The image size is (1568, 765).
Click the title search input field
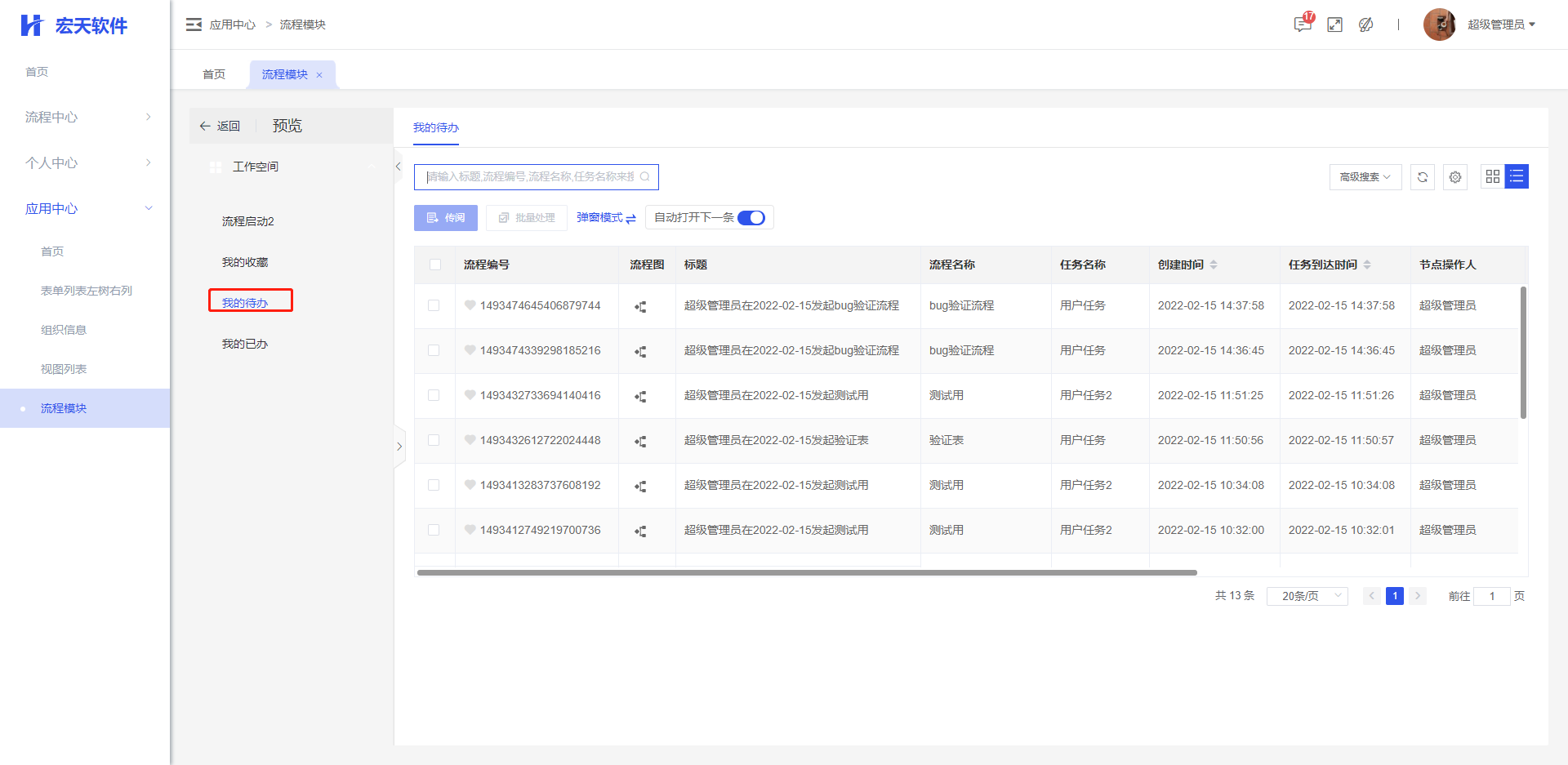[531, 177]
